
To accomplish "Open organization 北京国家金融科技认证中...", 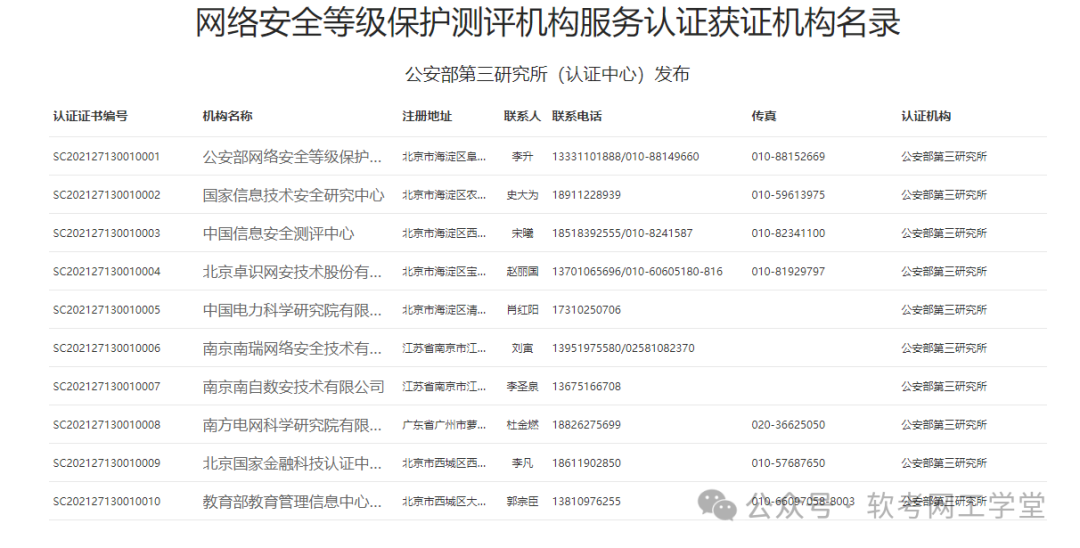I will [292, 463].
